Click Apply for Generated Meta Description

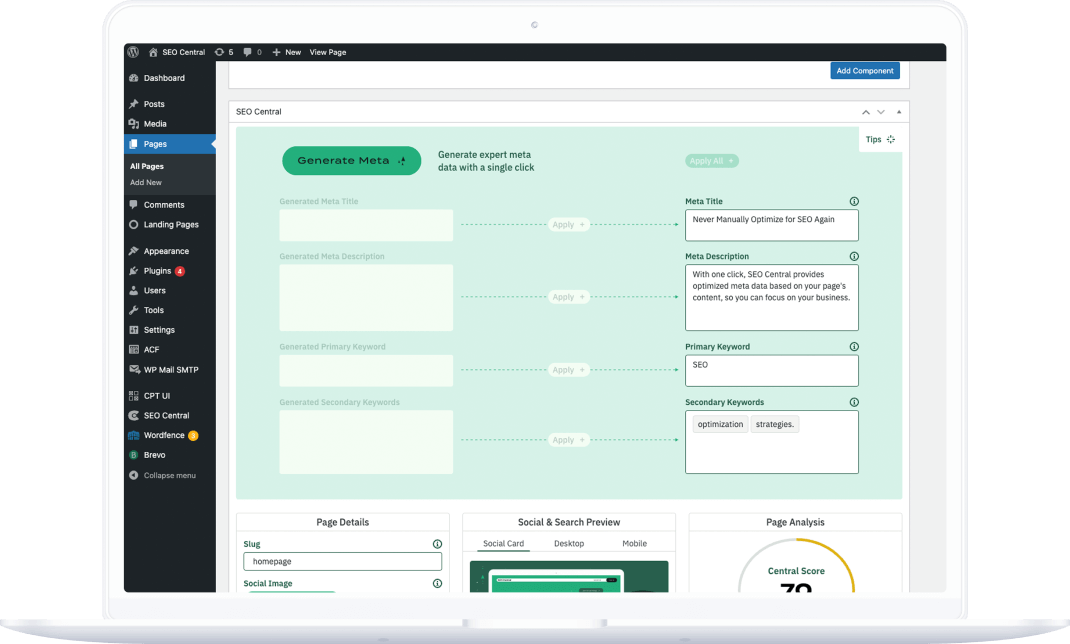tap(568, 297)
